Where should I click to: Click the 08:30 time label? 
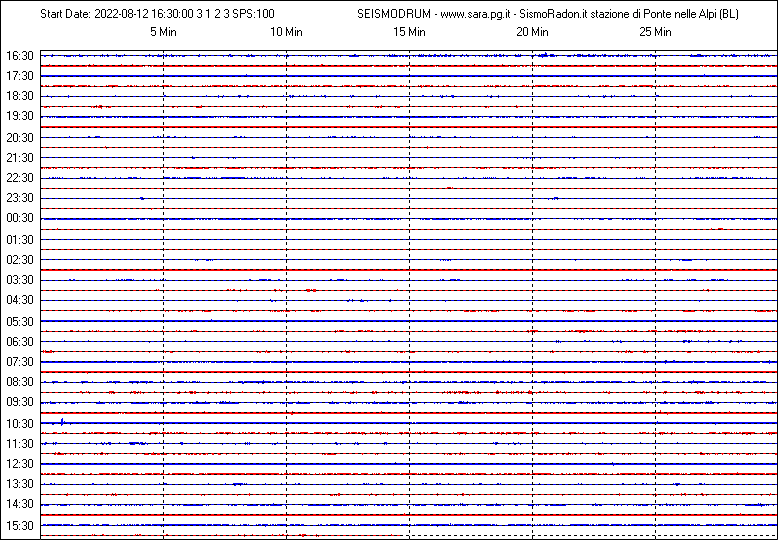coord(20,382)
